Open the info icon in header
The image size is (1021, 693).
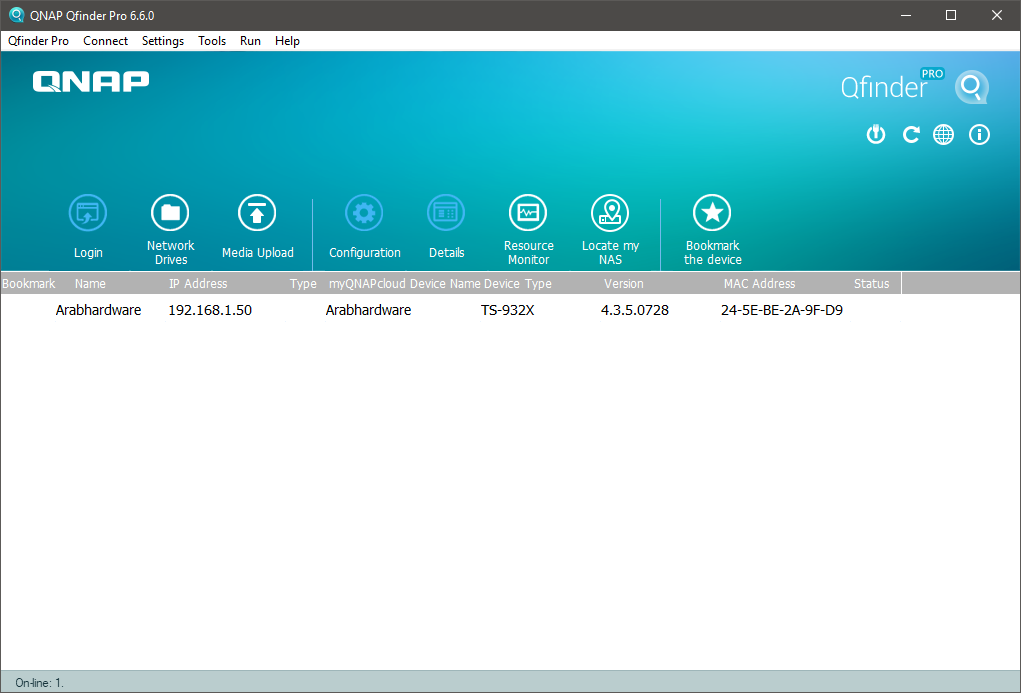pos(979,135)
